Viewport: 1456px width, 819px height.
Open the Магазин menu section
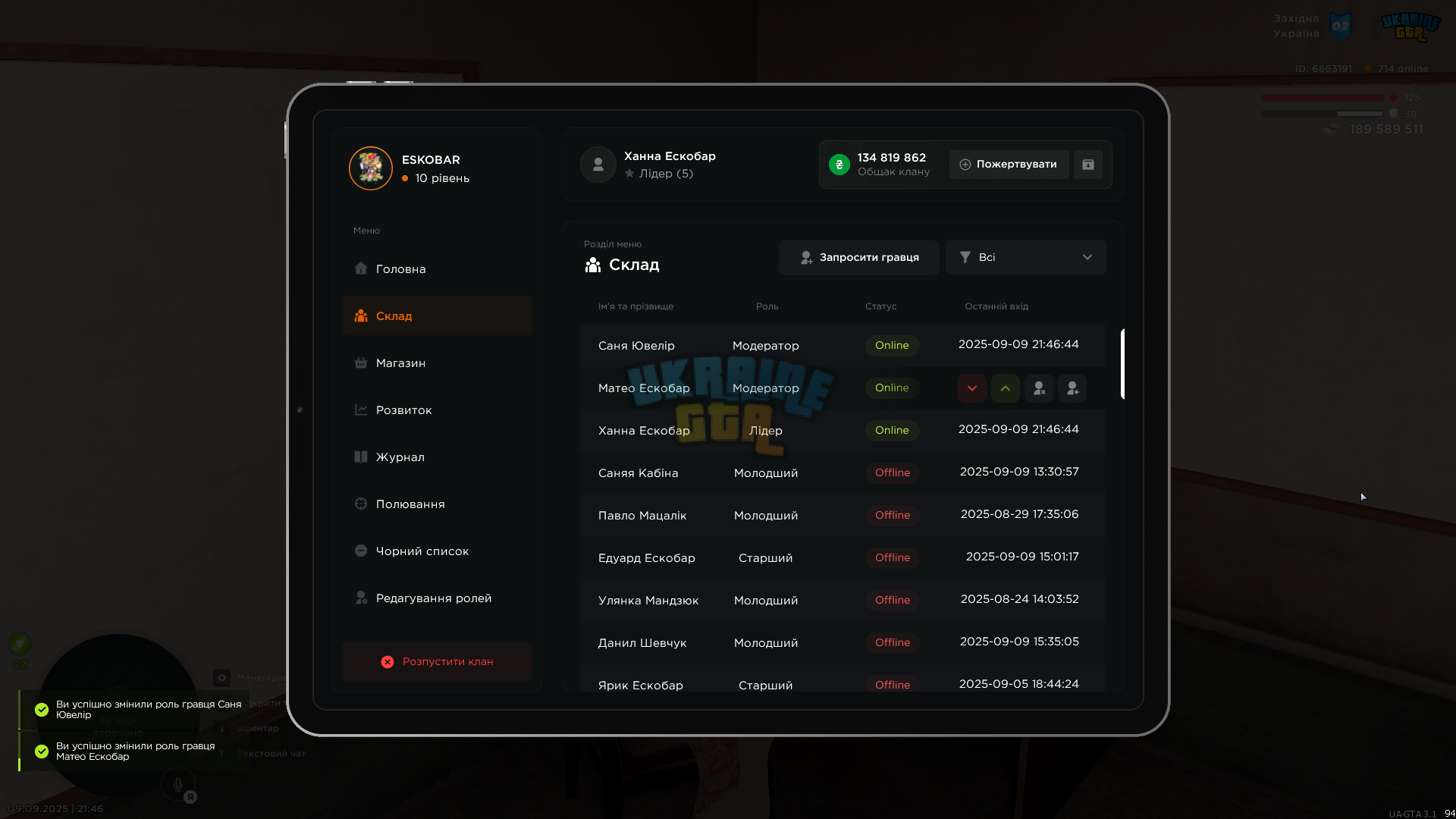point(437,363)
